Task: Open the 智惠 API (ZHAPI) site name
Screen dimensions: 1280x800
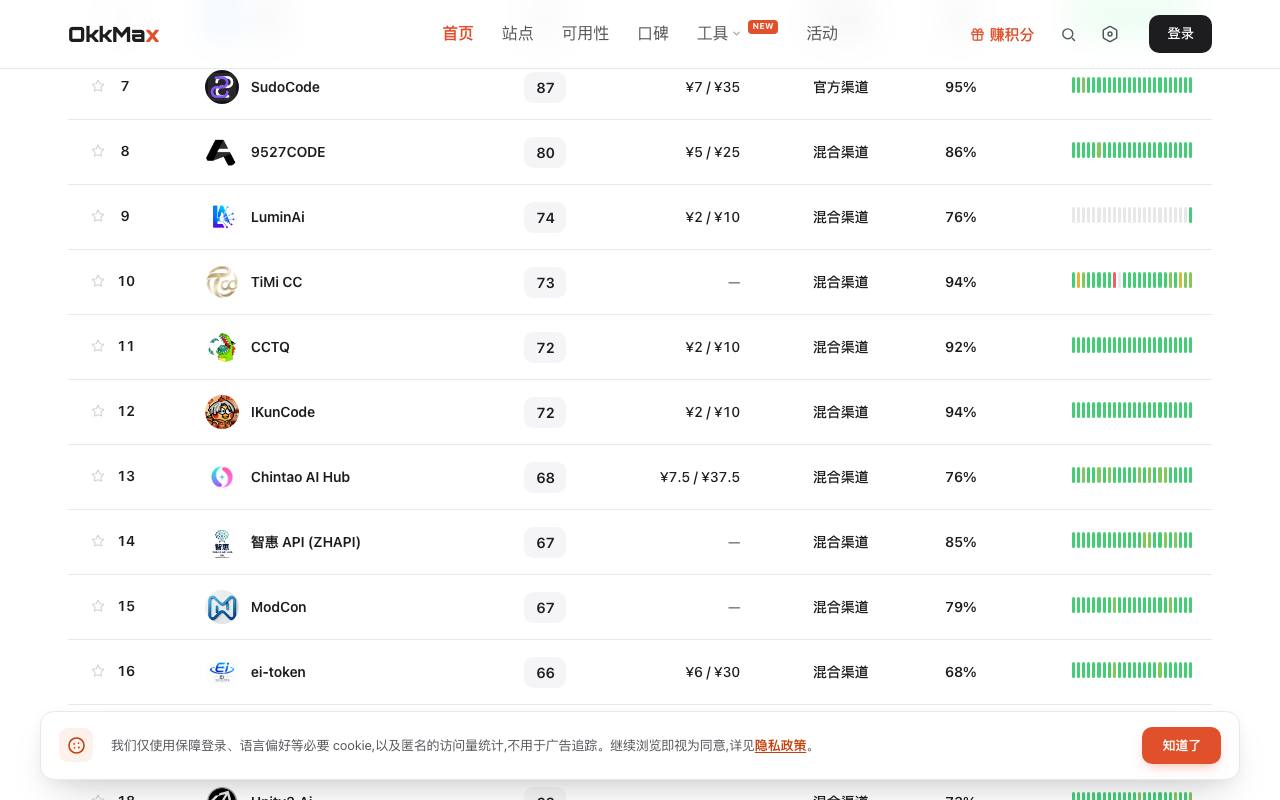Action: [306, 542]
